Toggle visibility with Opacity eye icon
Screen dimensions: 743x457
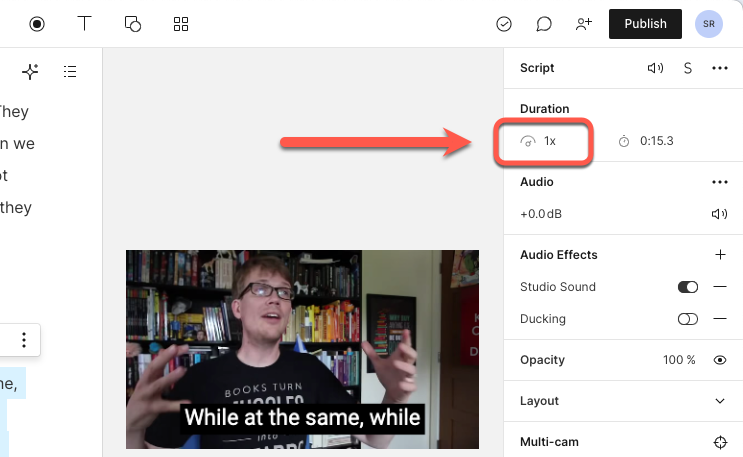(x=719, y=360)
